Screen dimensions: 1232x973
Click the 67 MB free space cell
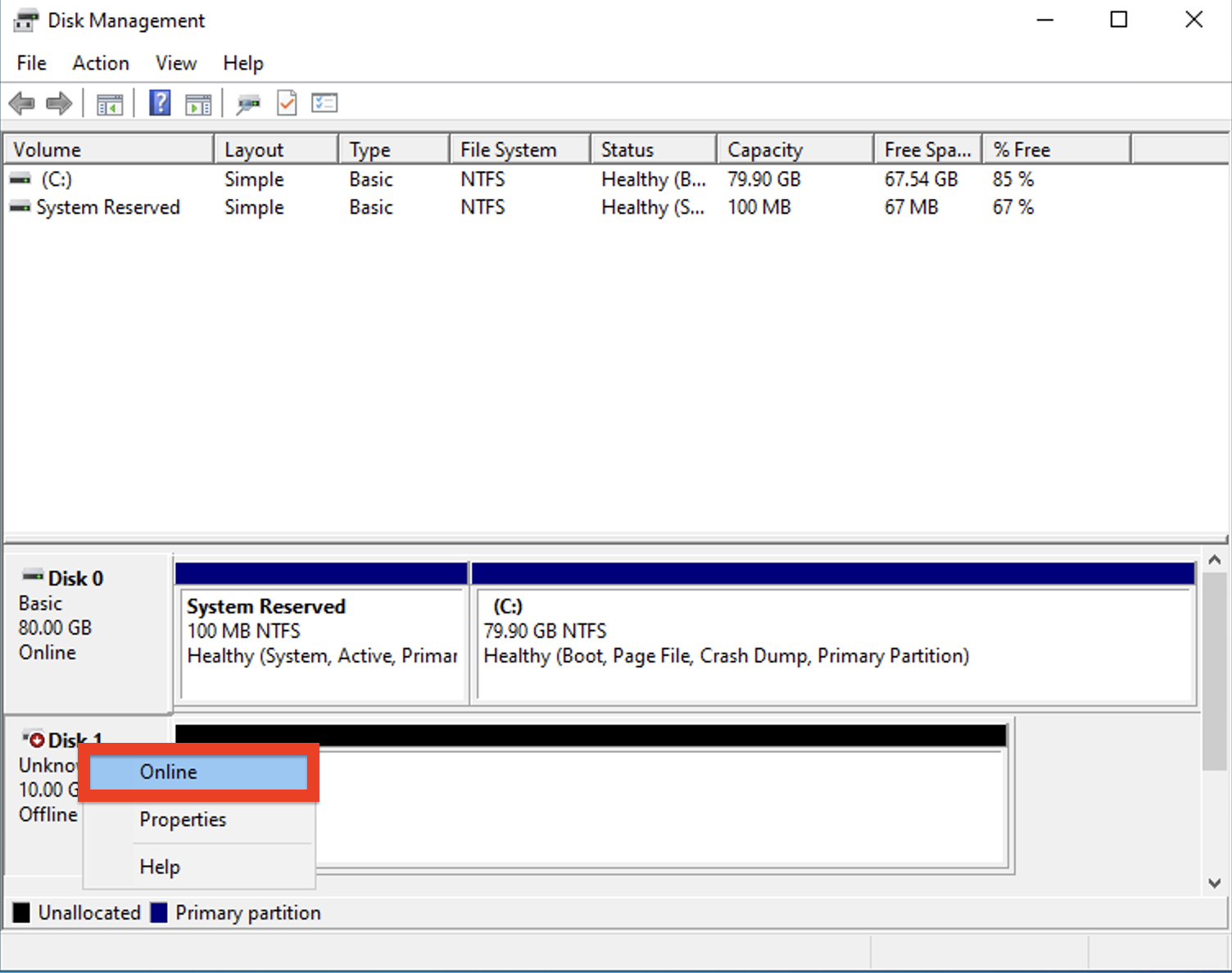[911, 207]
